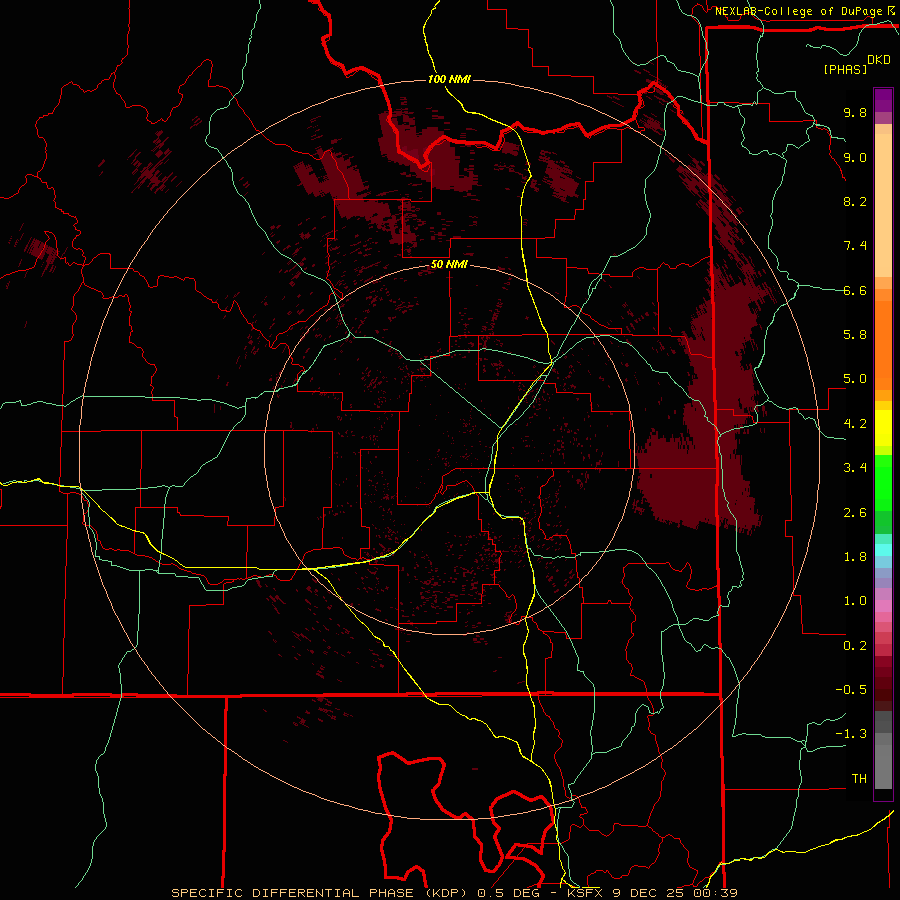
Task: Click the 8.2 color scale value
Action: point(855,201)
